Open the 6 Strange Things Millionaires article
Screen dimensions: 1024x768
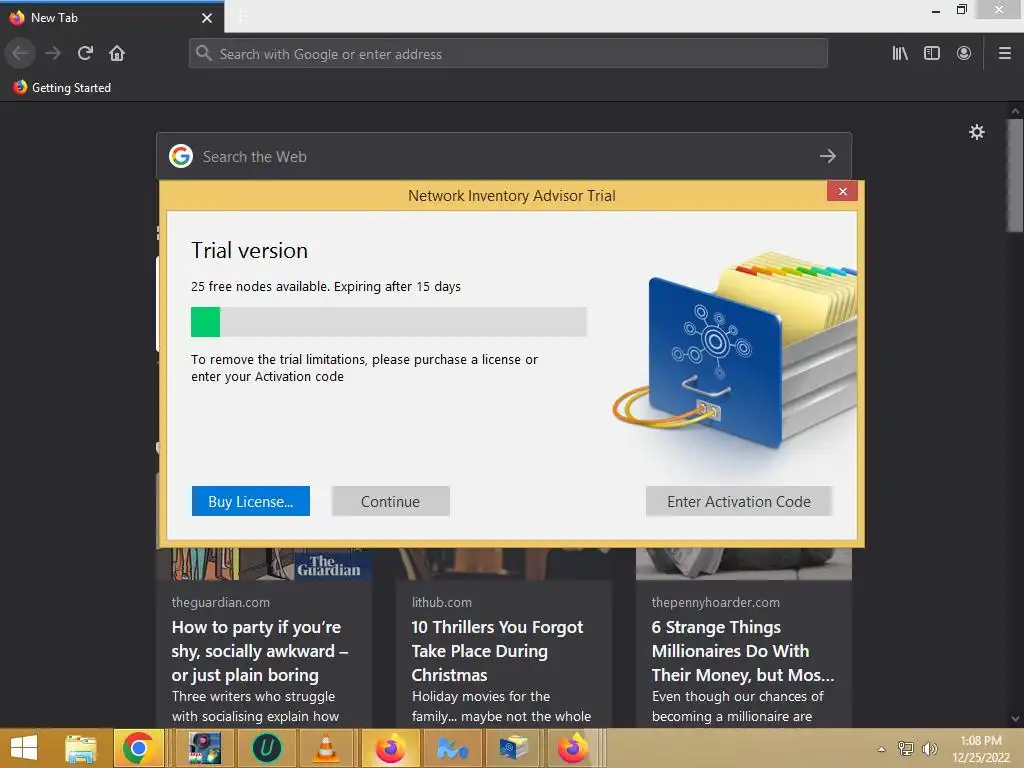coord(743,650)
